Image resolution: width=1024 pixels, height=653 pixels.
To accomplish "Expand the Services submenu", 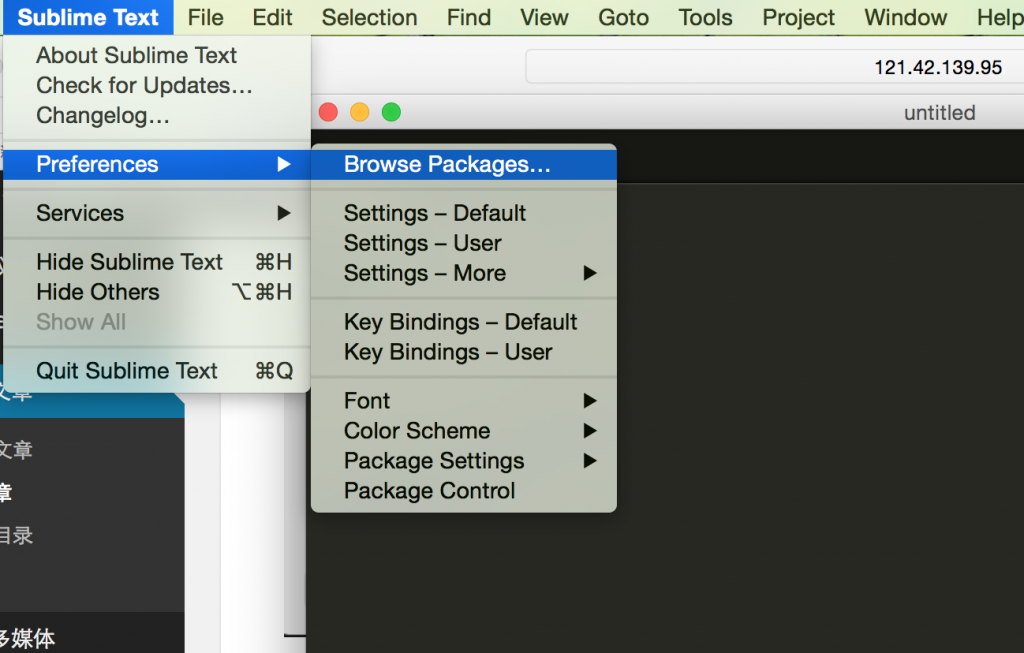I will 157,213.
